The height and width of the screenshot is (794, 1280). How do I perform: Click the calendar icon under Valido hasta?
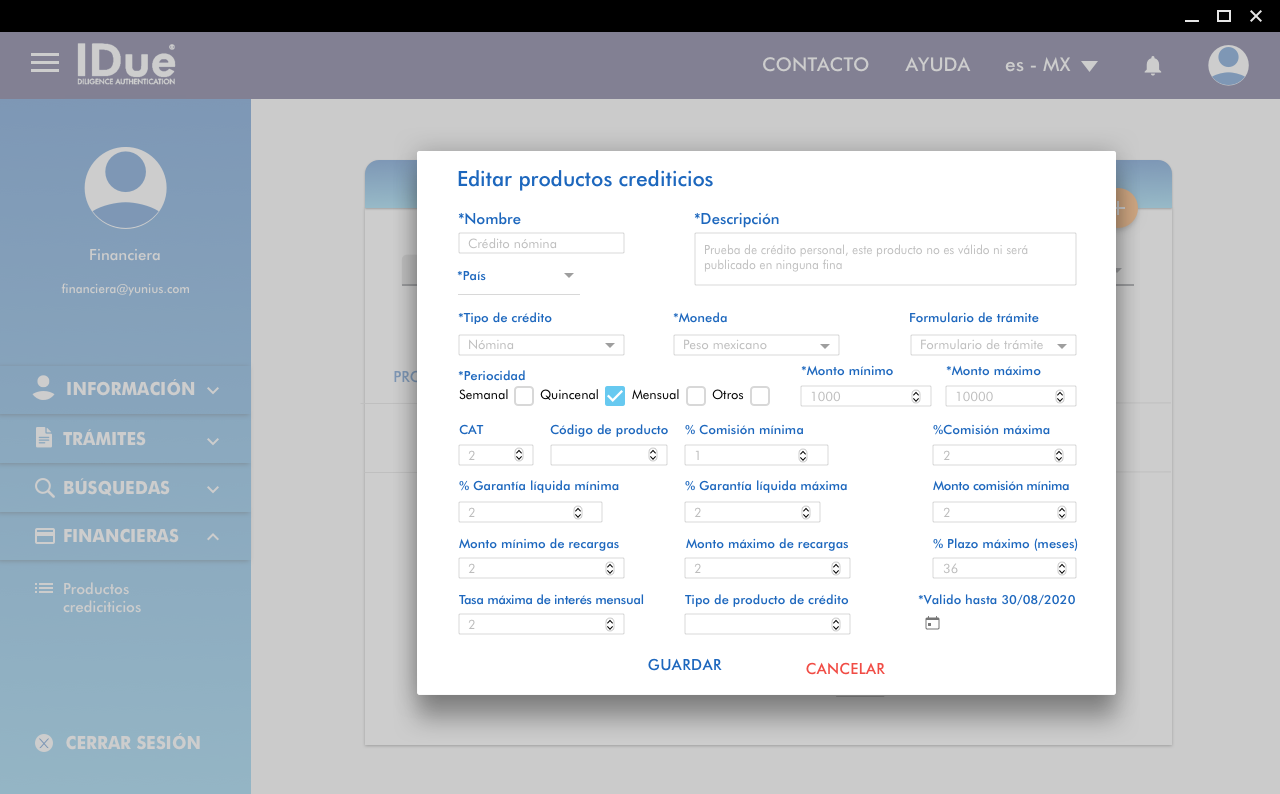[x=932, y=623]
